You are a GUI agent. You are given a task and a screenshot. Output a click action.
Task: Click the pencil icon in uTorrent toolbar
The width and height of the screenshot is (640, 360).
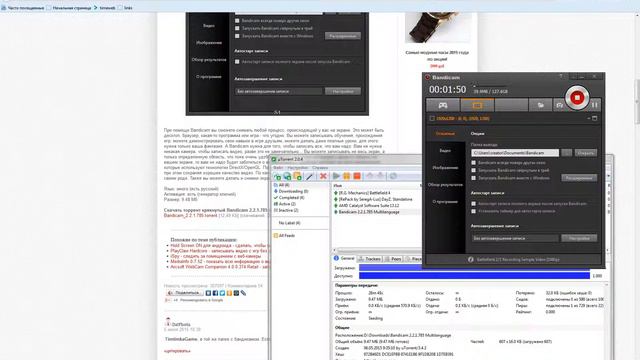[309, 176]
